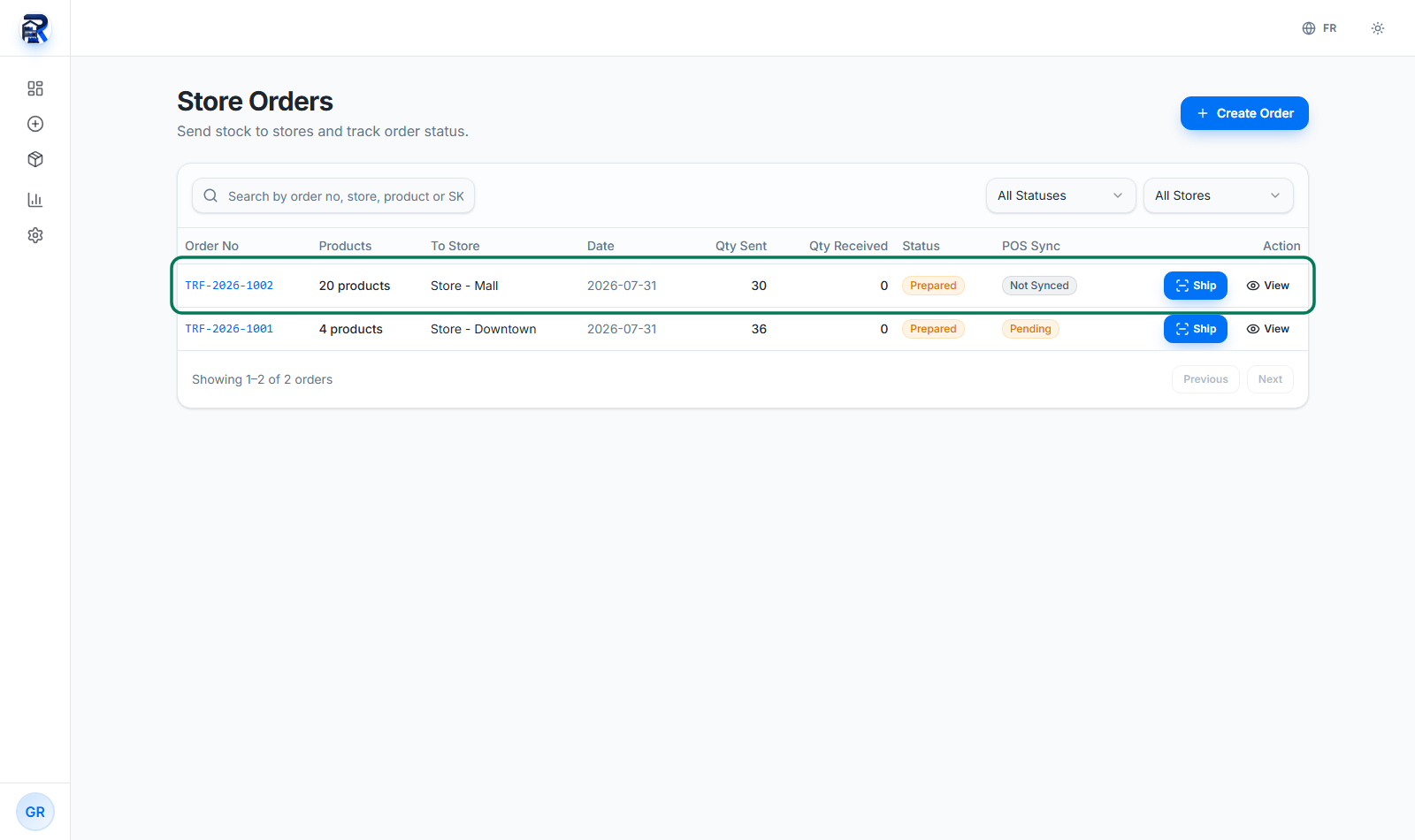Click the "20 products" cell
This screenshot has height=840, width=1415.
355,286
